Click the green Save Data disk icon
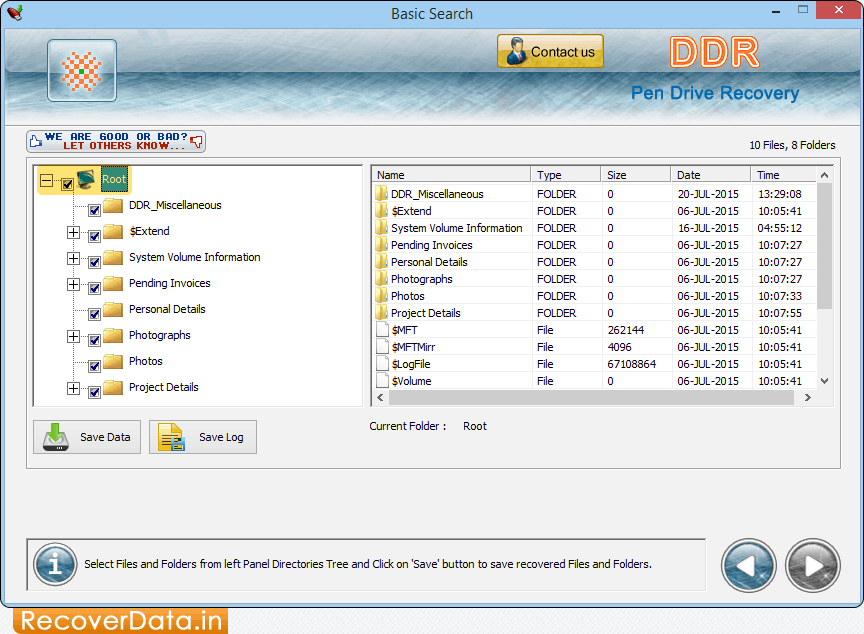 click(53, 437)
